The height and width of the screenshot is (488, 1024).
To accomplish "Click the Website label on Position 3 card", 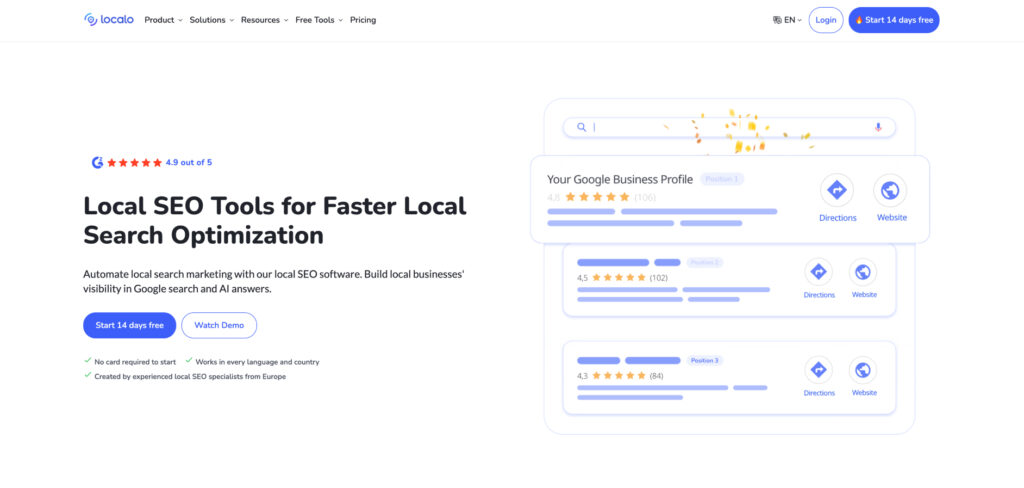I will point(864,393).
